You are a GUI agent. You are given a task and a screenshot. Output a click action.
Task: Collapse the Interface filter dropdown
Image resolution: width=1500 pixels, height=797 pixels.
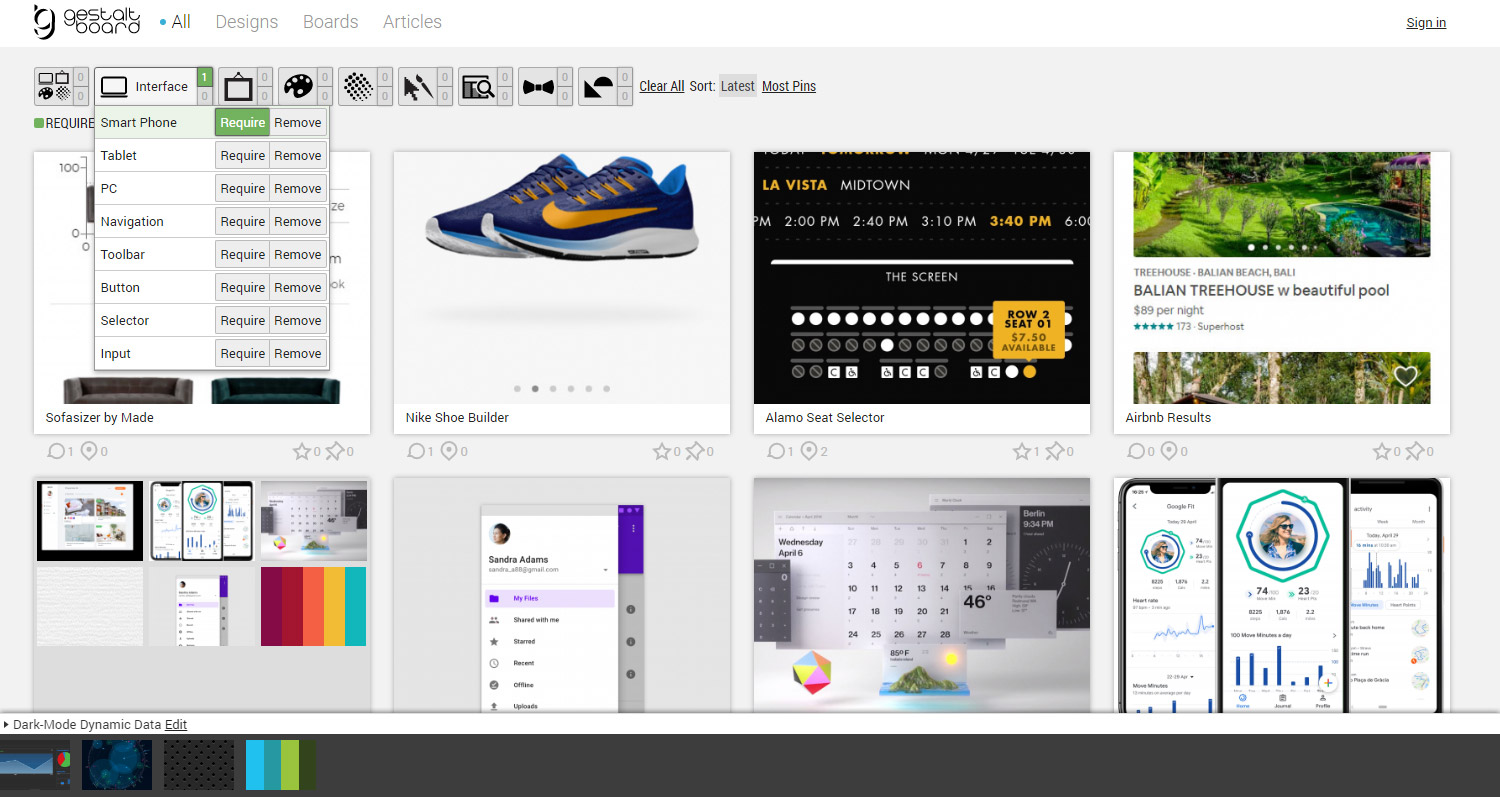(144, 86)
